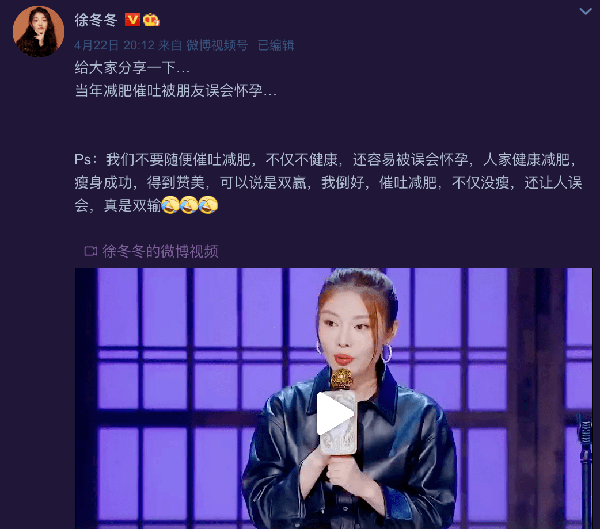Open the 徐冬冬的微博视频 link
The width and height of the screenshot is (600, 529).
click(x=160, y=251)
